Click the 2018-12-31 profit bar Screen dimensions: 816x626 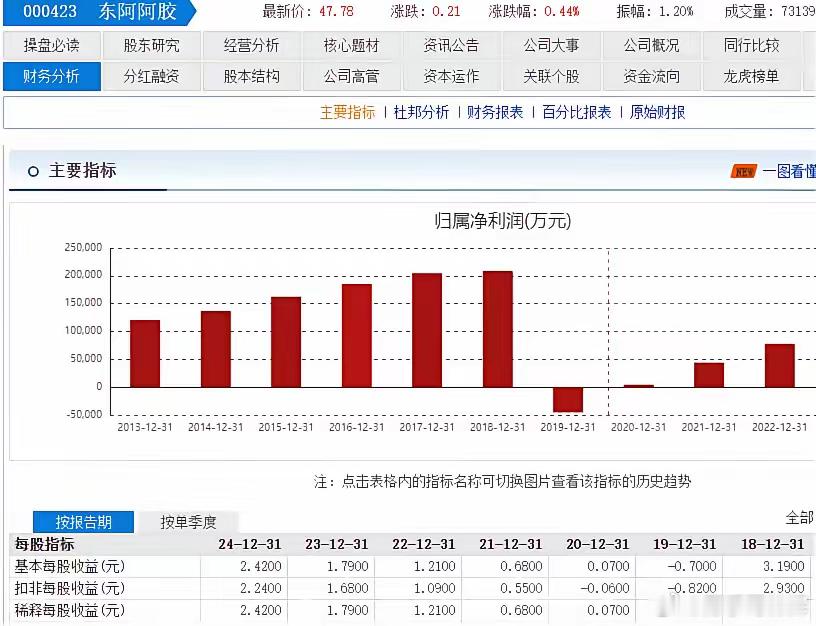click(498, 329)
